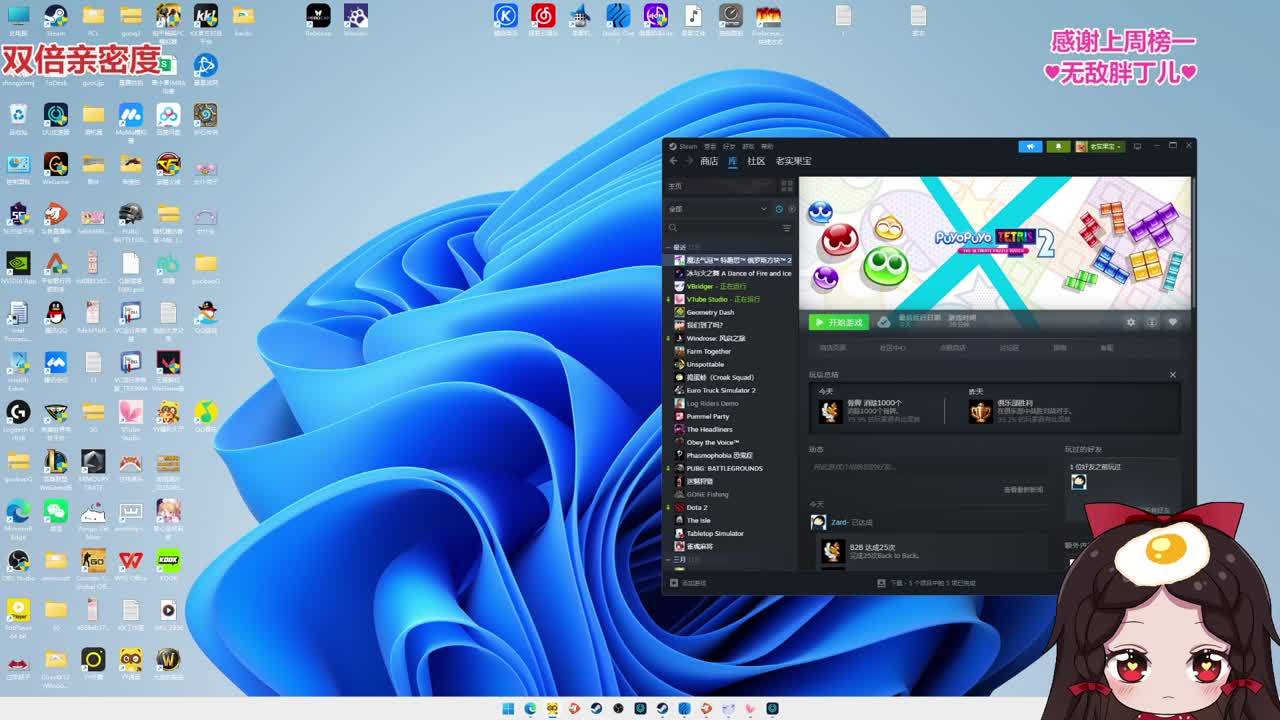Click the Zard- friend name link

point(838,522)
